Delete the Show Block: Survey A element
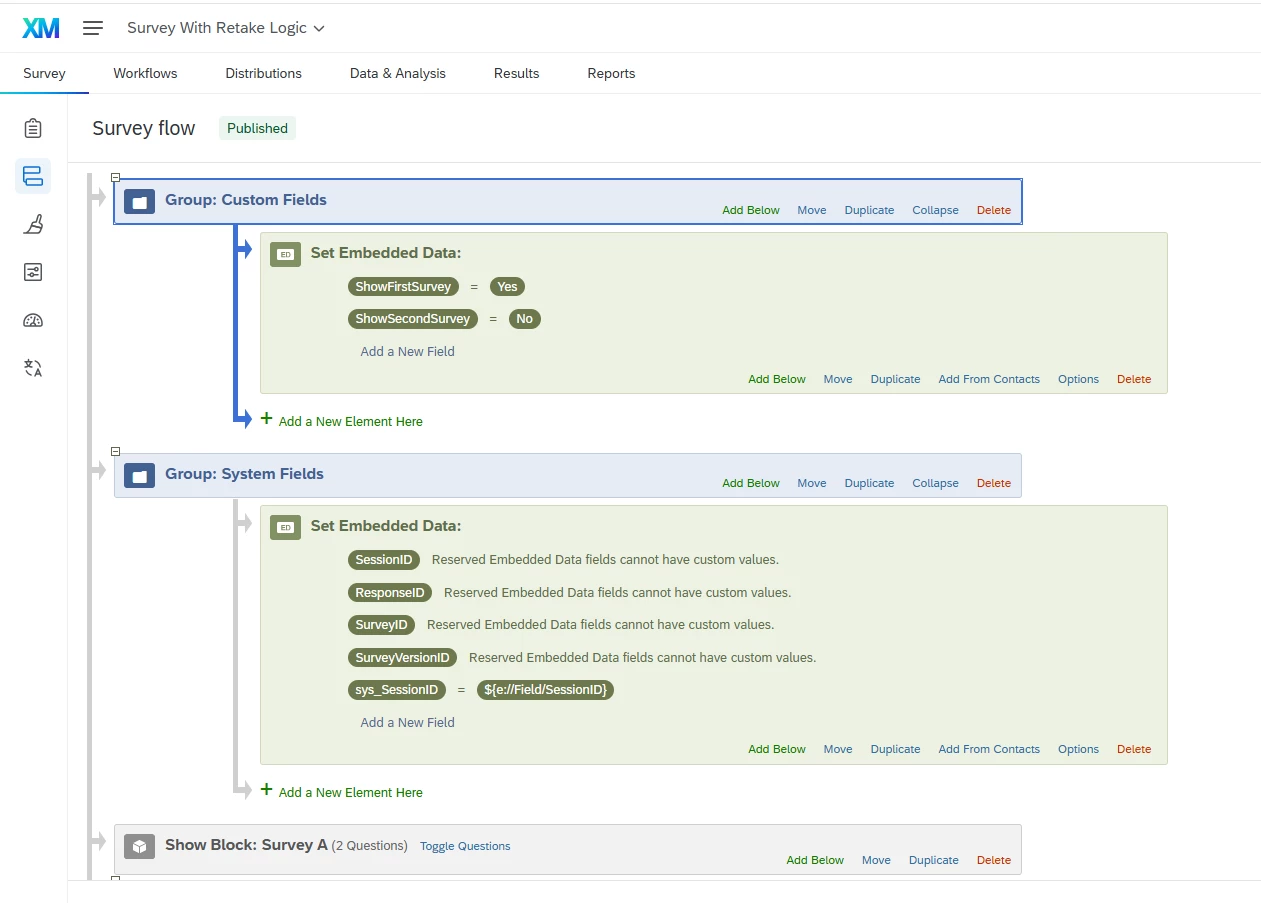 pyautogui.click(x=994, y=860)
